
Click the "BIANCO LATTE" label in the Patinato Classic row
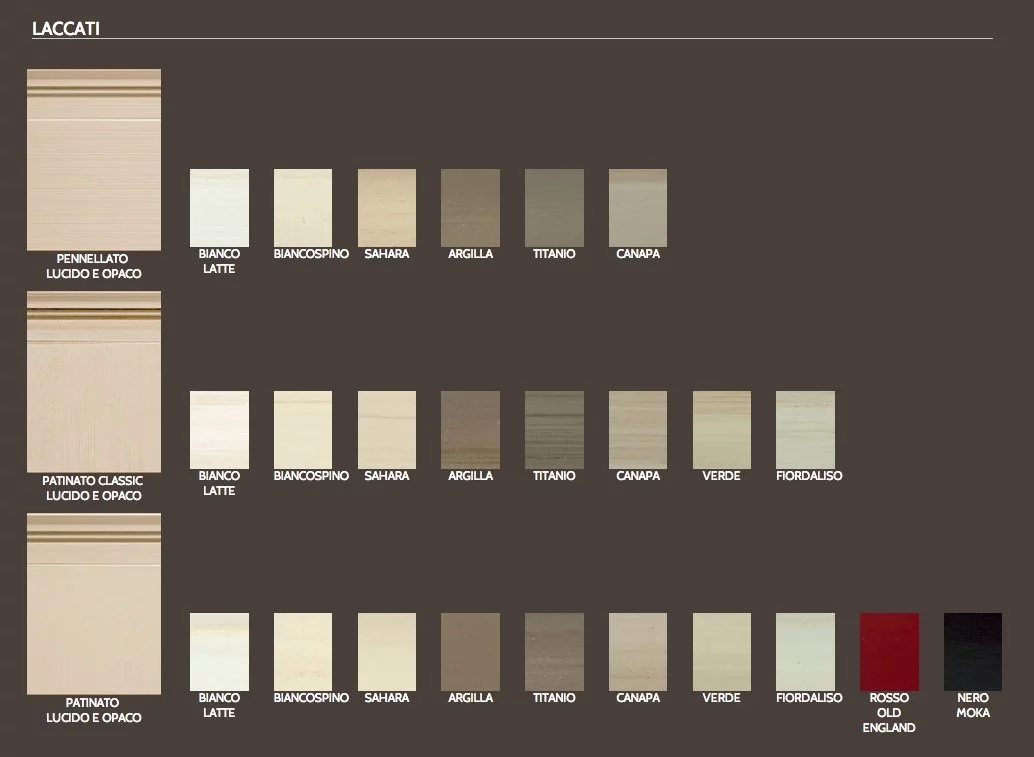[x=219, y=483]
